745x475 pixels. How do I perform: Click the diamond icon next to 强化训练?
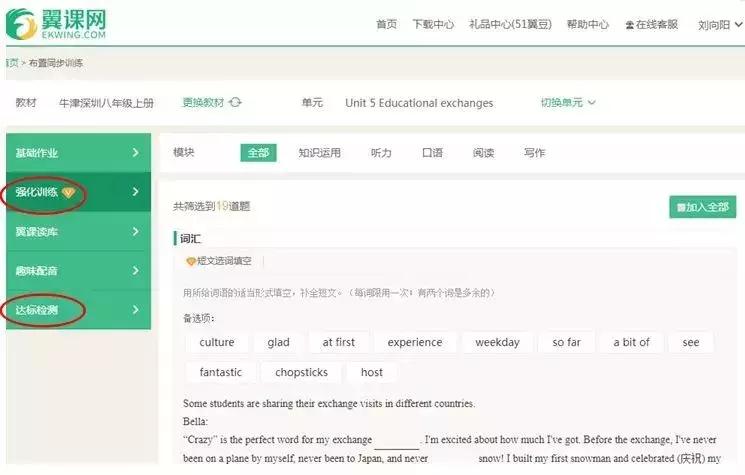click(68, 192)
